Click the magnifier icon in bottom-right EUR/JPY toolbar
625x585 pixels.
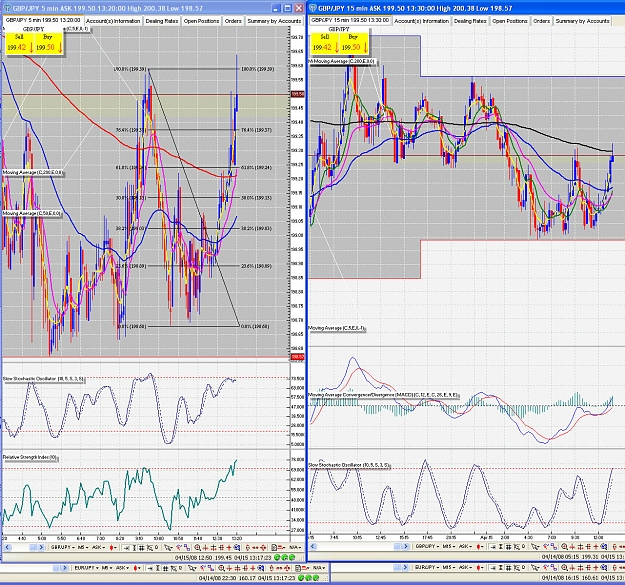pyautogui.click(x=564, y=567)
